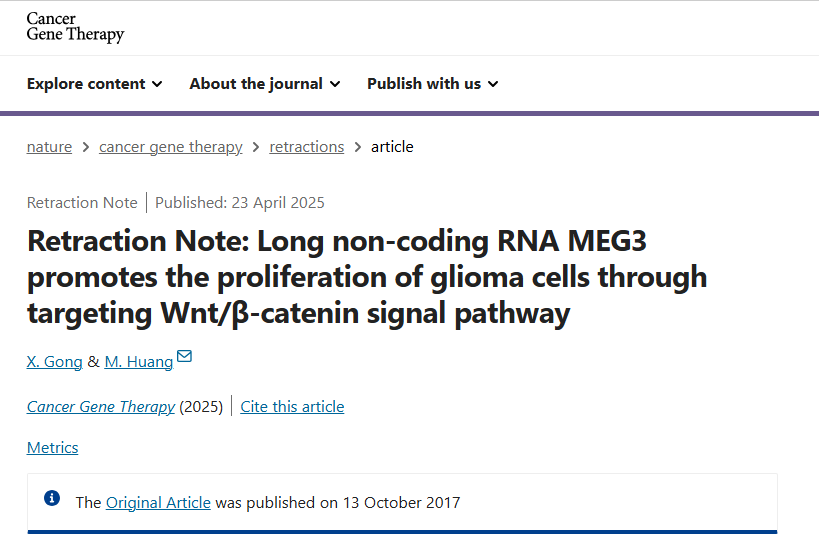Image resolution: width=819 pixels, height=557 pixels.
Task: Click breadcrumb arrow icon after nature
Action: coord(86,147)
